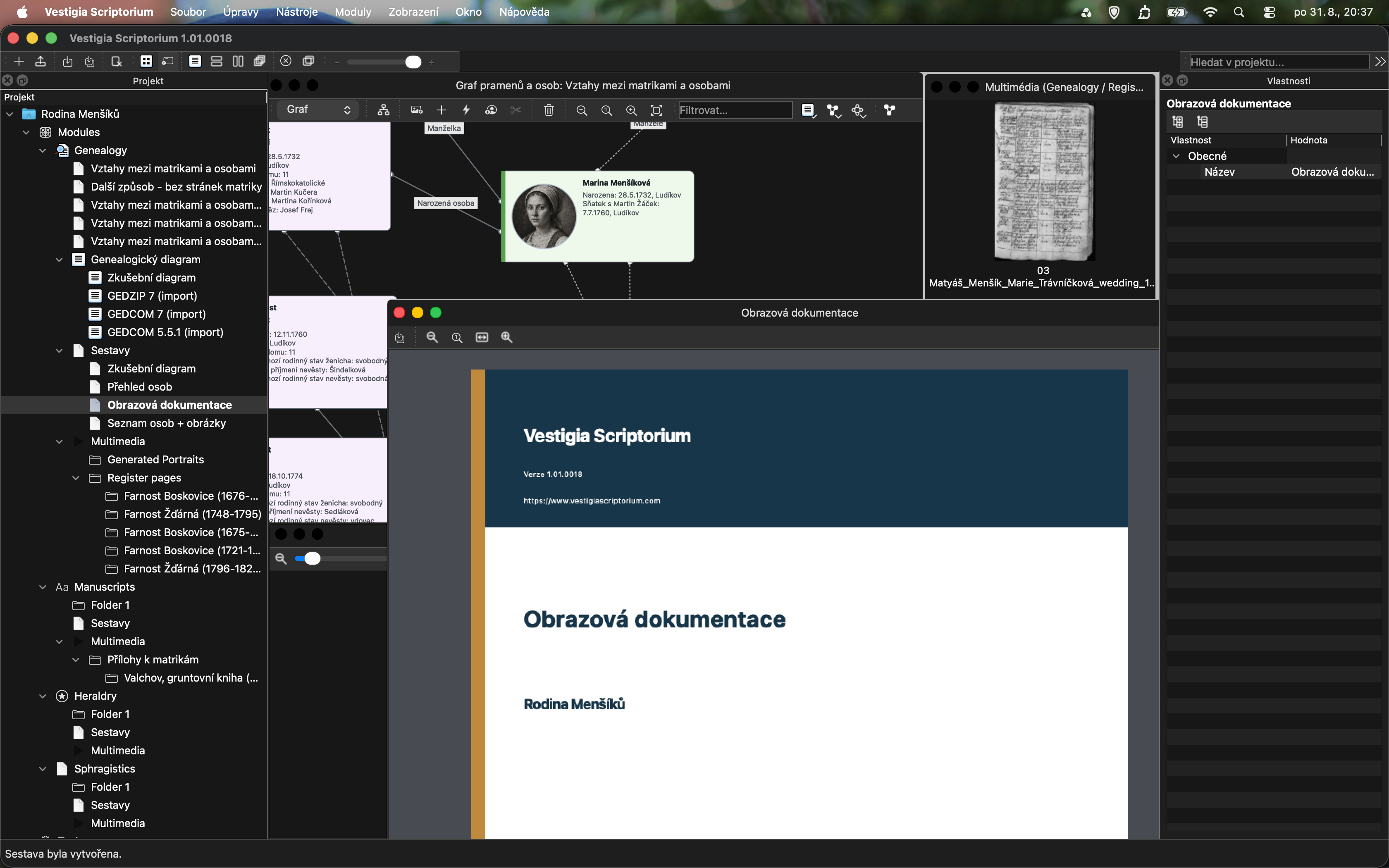Toggle the four-squares grid view button
This screenshot has height=868, width=1389.
pos(146,62)
